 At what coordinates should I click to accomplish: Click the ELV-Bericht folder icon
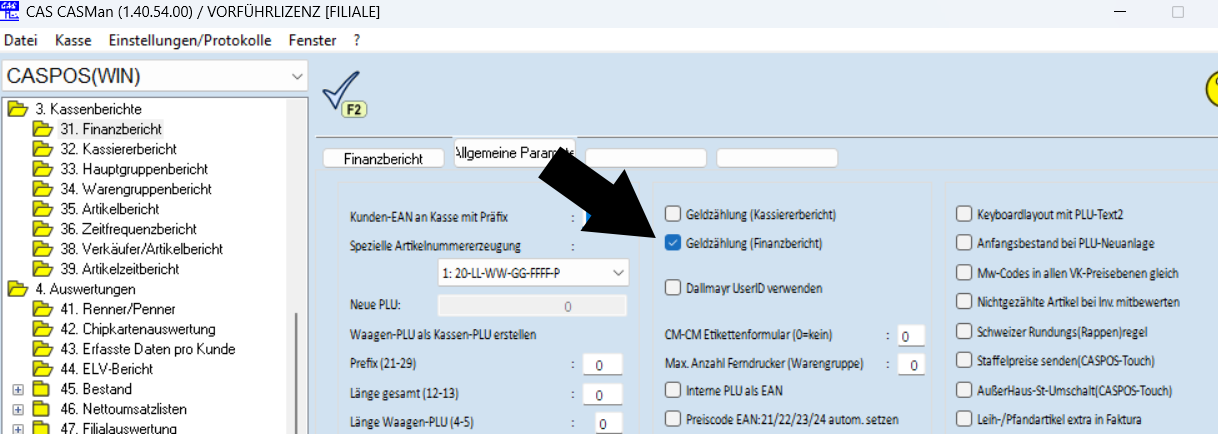coord(42,369)
